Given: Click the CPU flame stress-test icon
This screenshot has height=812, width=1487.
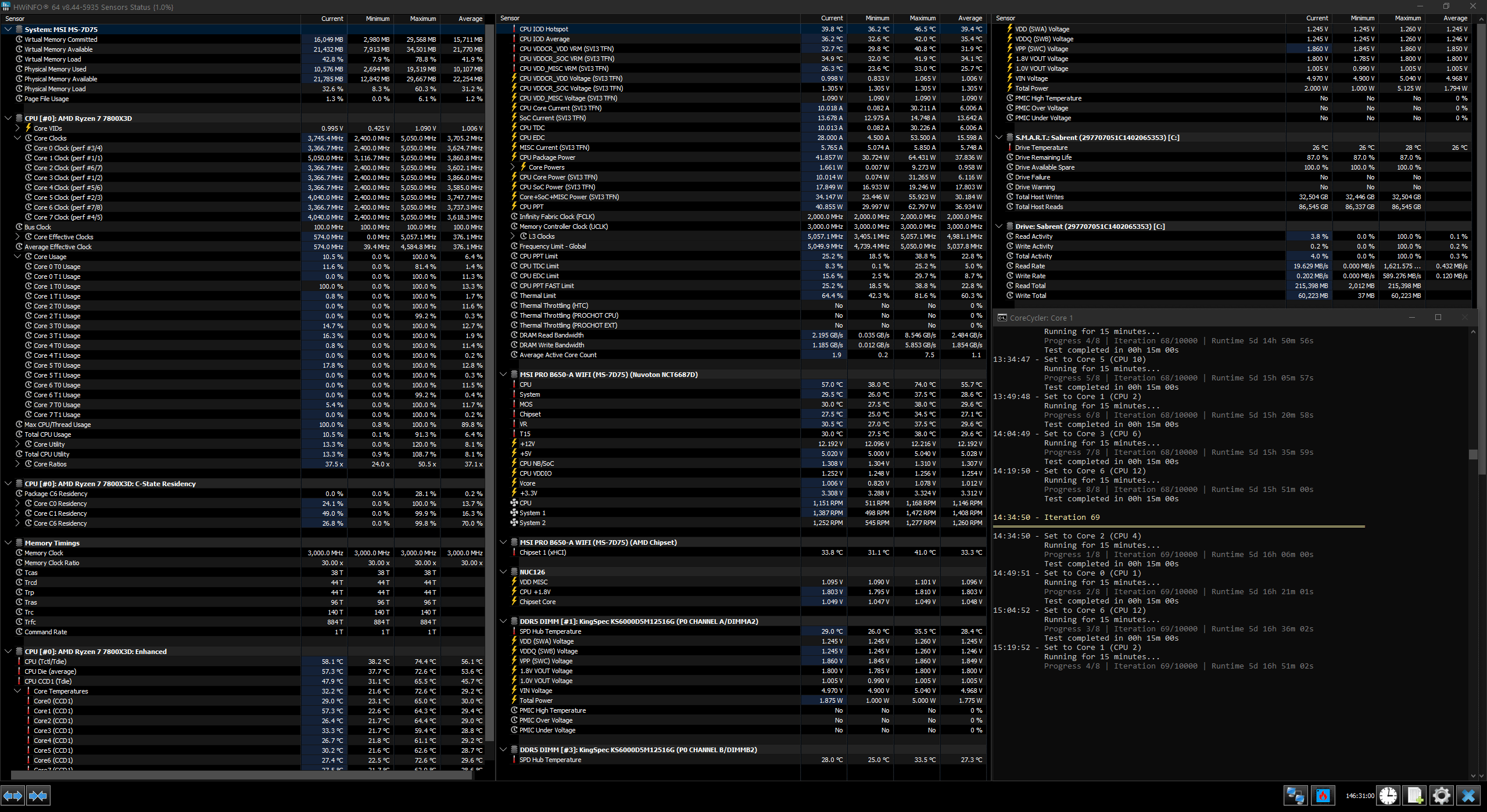Looking at the screenshot, I should [x=1323, y=796].
